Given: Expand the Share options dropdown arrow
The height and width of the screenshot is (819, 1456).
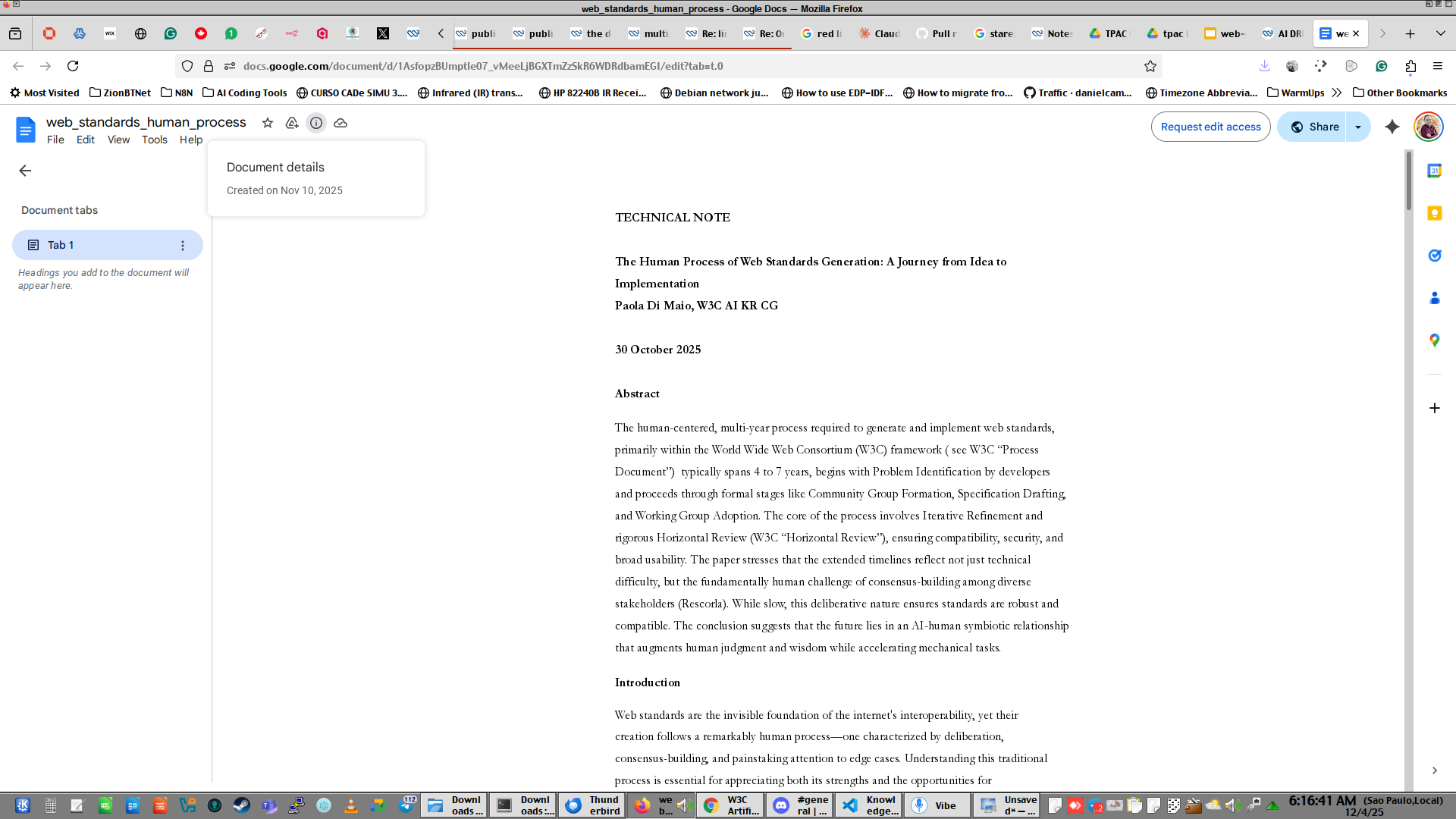Looking at the screenshot, I should click(1358, 127).
